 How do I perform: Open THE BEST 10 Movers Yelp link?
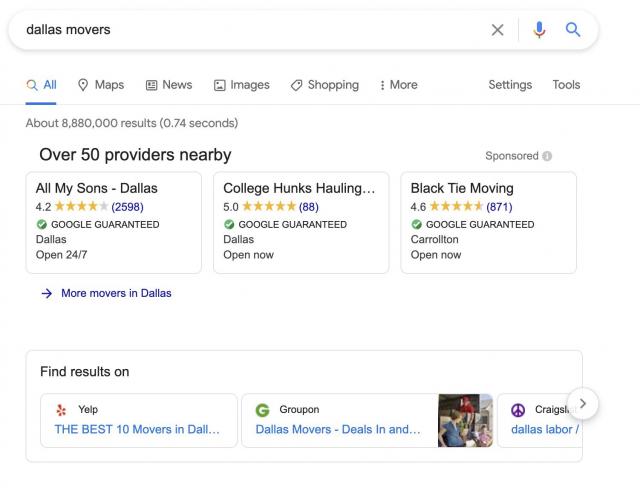pyautogui.click(x=137, y=429)
